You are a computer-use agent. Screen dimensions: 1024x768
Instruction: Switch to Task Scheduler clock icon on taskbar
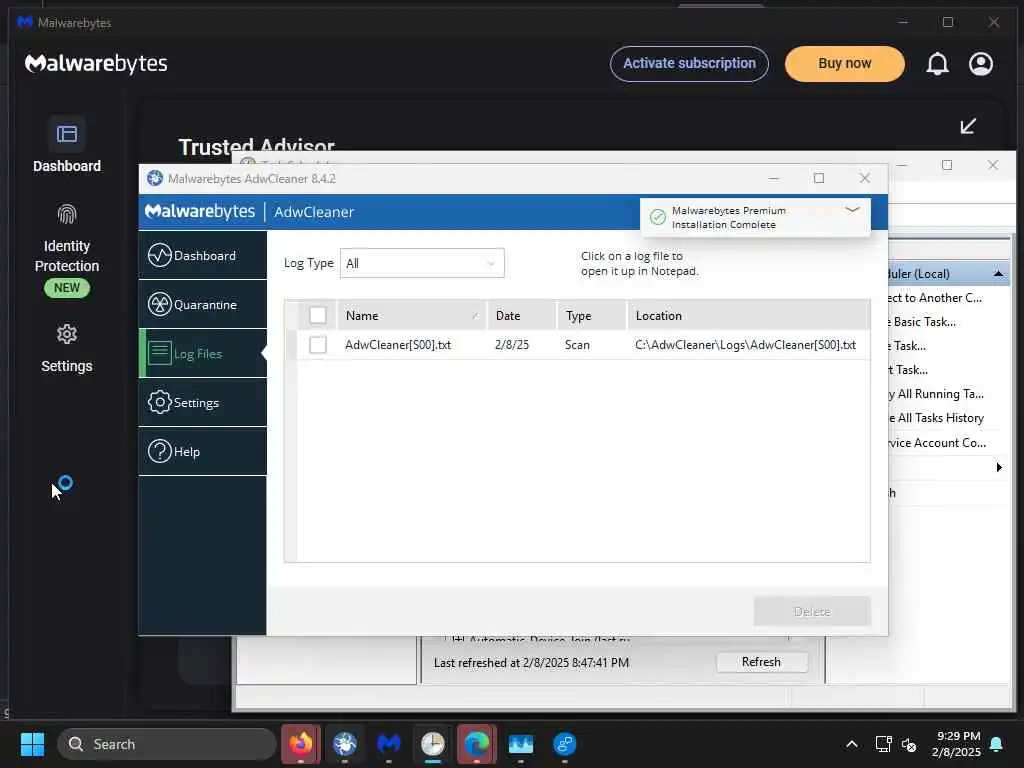[432, 743]
